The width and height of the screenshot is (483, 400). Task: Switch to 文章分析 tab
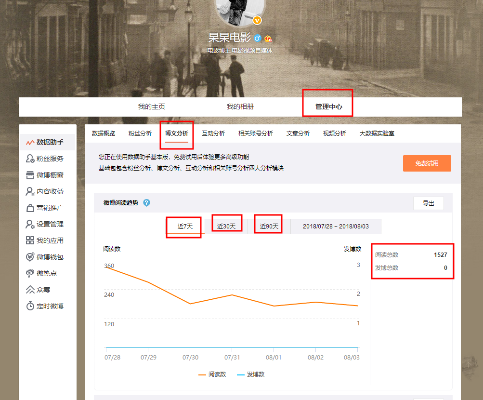pos(298,133)
